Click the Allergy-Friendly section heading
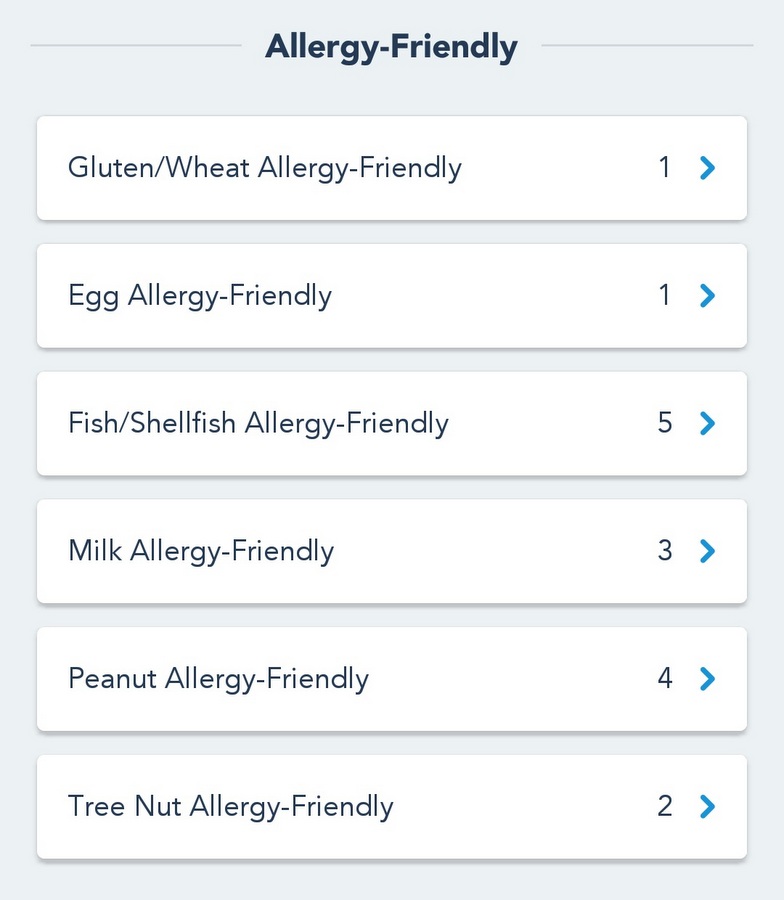The width and height of the screenshot is (784, 900). tap(391, 47)
